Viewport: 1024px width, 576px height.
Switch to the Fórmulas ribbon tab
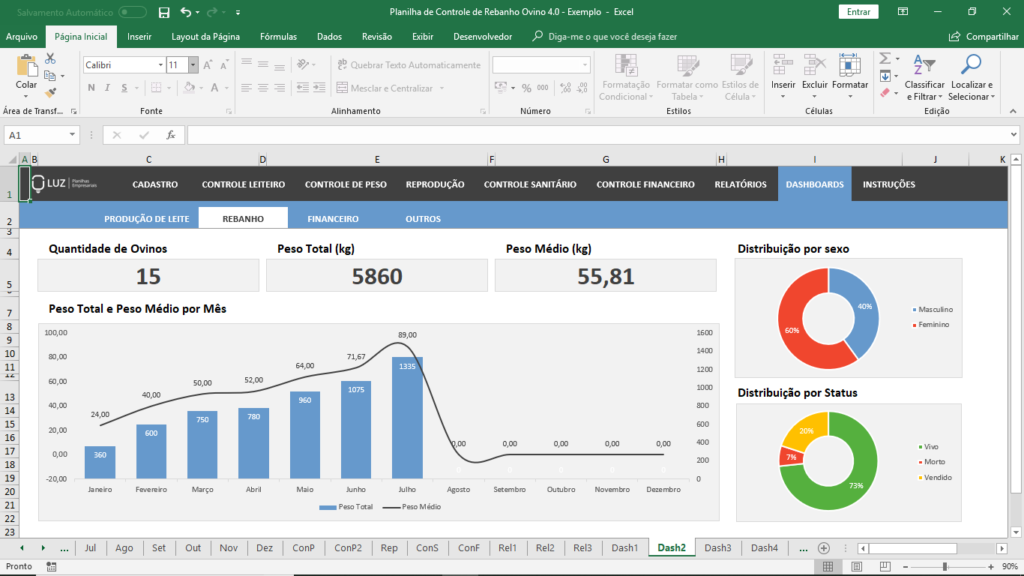(278, 36)
